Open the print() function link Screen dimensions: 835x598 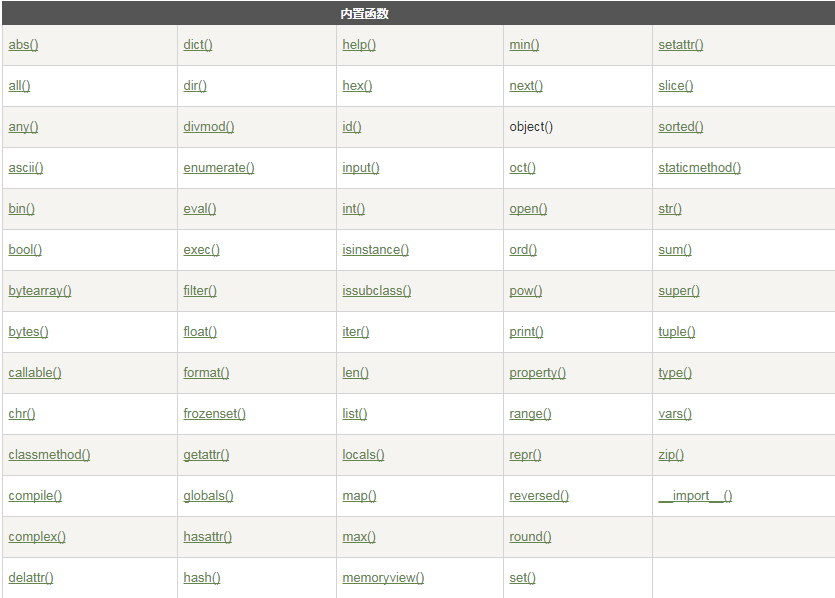click(x=526, y=332)
